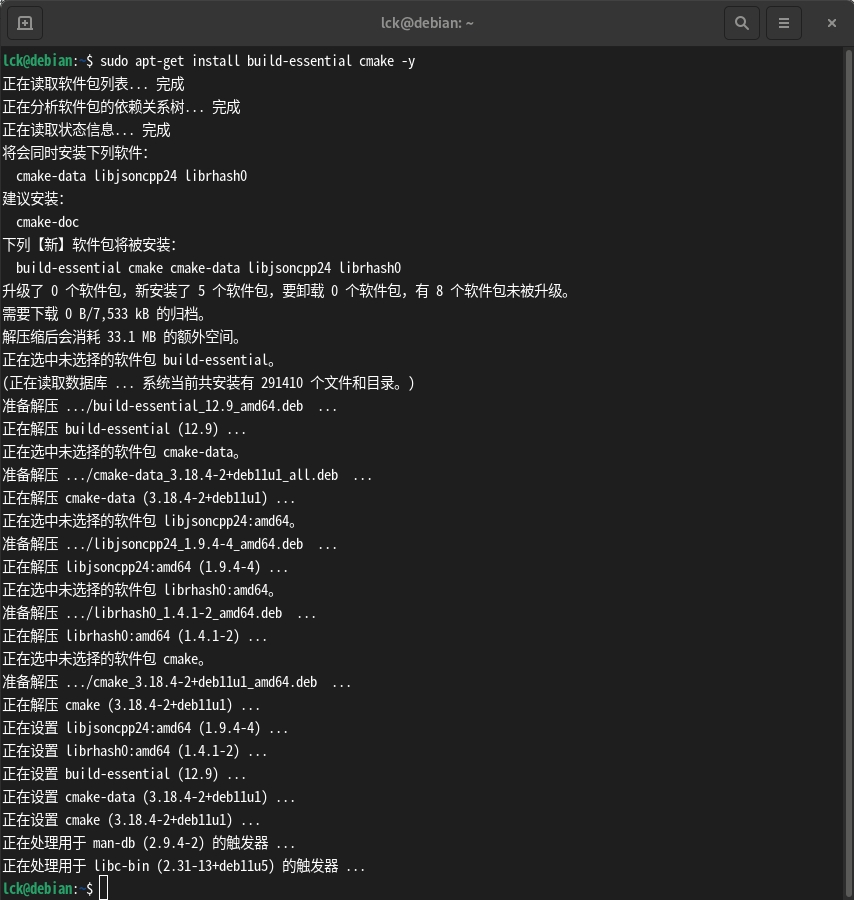
Task: Click the lck@debian: ~ window title
Action: click(427, 23)
